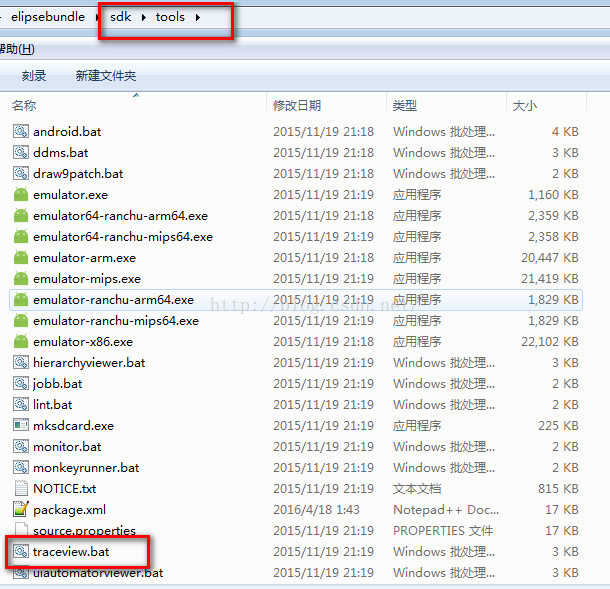Click the 2016/4/18 1:43 date of package.xml
This screenshot has height=589, width=610.
click(x=316, y=510)
